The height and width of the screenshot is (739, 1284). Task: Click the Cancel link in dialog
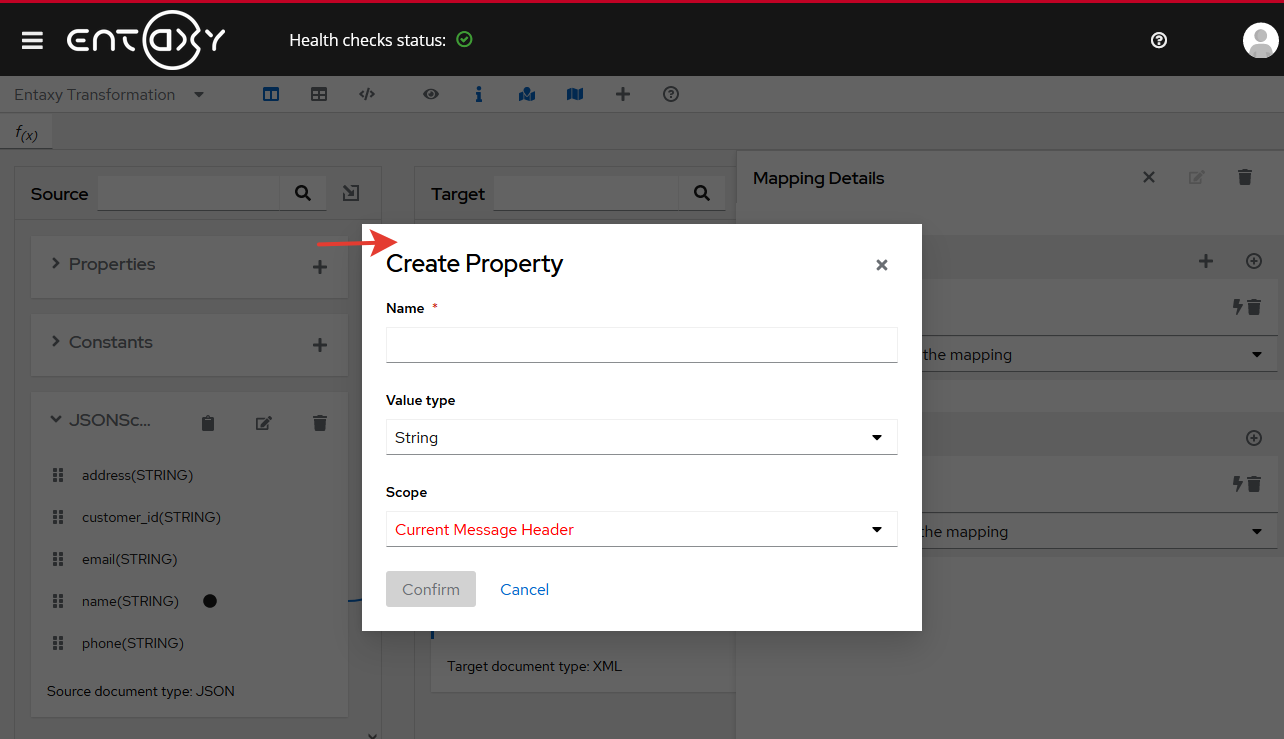click(524, 589)
